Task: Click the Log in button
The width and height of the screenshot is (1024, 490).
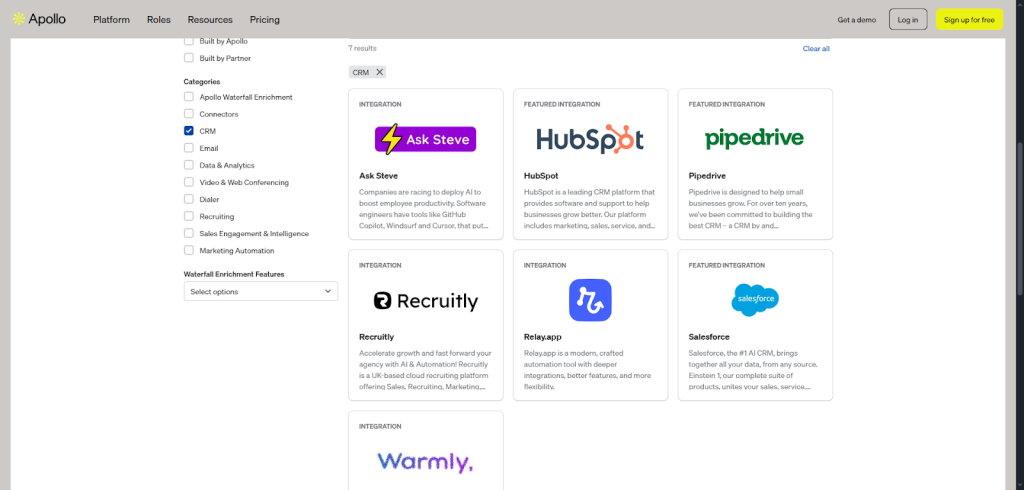Action: pyautogui.click(x=908, y=20)
